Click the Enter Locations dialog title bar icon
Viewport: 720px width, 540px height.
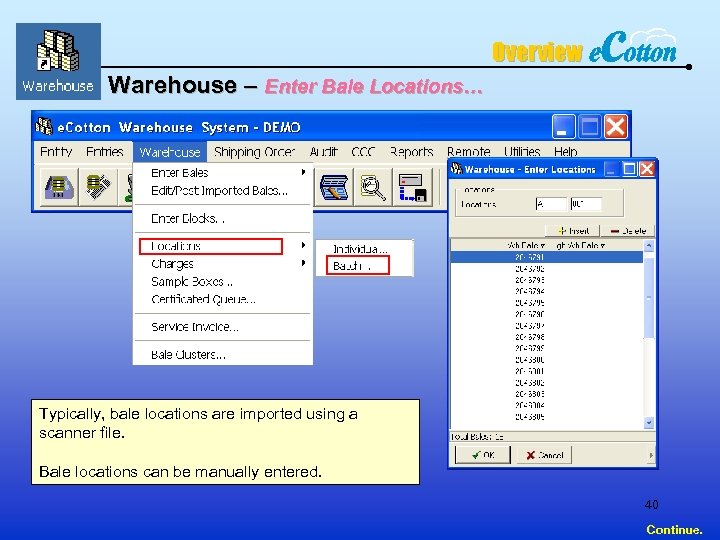click(456, 169)
